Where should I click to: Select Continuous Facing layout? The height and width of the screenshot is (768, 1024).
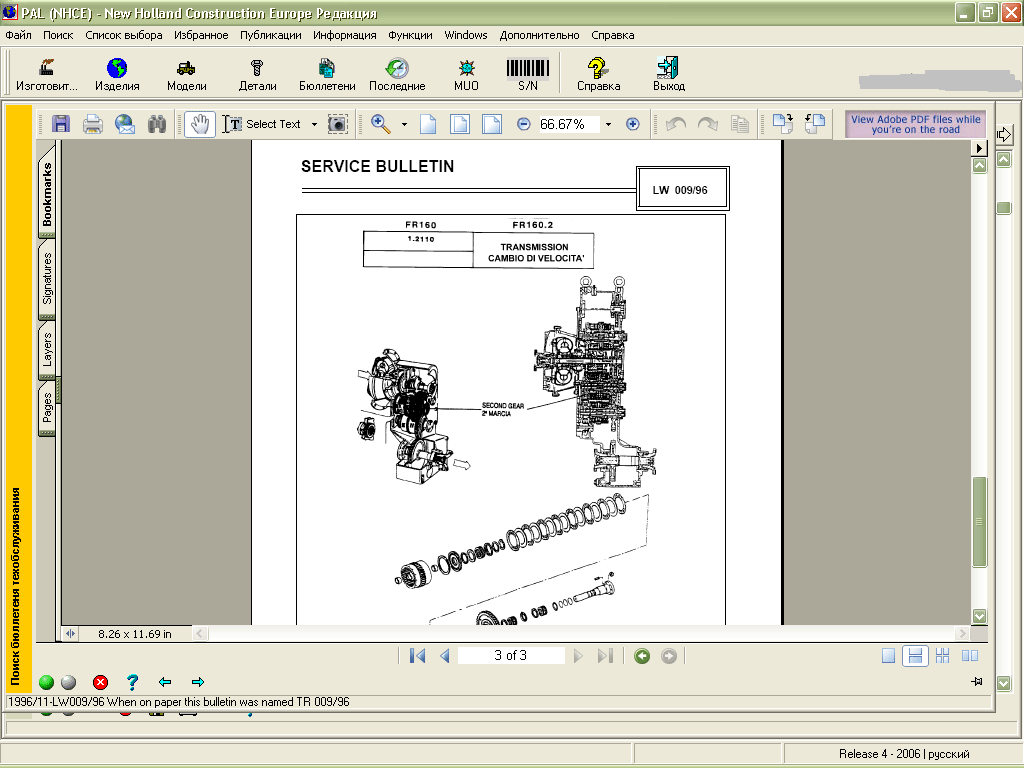[x=942, y=656]
